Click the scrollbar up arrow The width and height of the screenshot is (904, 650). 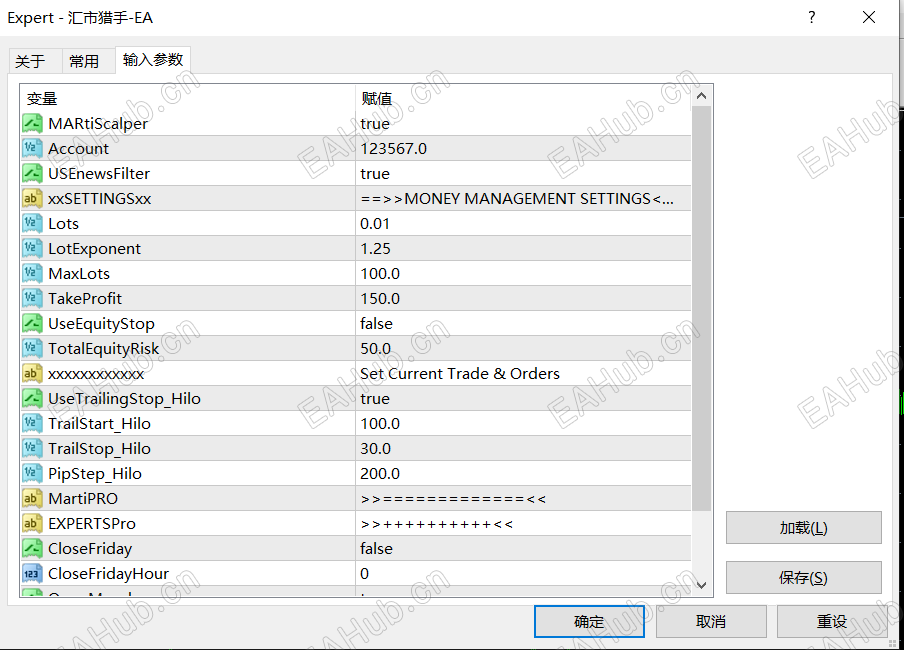point(702,96)
